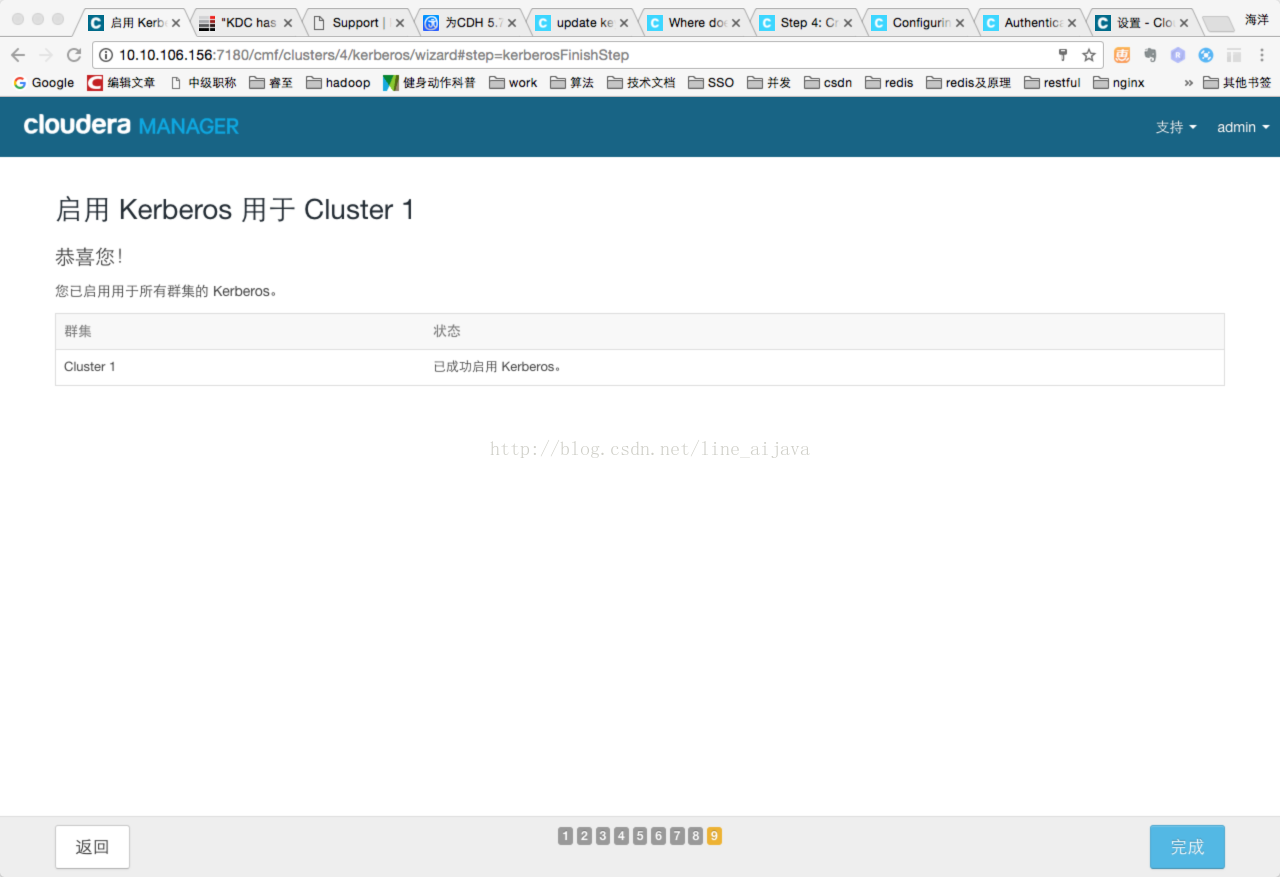
Task: Open the blue circular extension icon
Action: (1206, 55)
